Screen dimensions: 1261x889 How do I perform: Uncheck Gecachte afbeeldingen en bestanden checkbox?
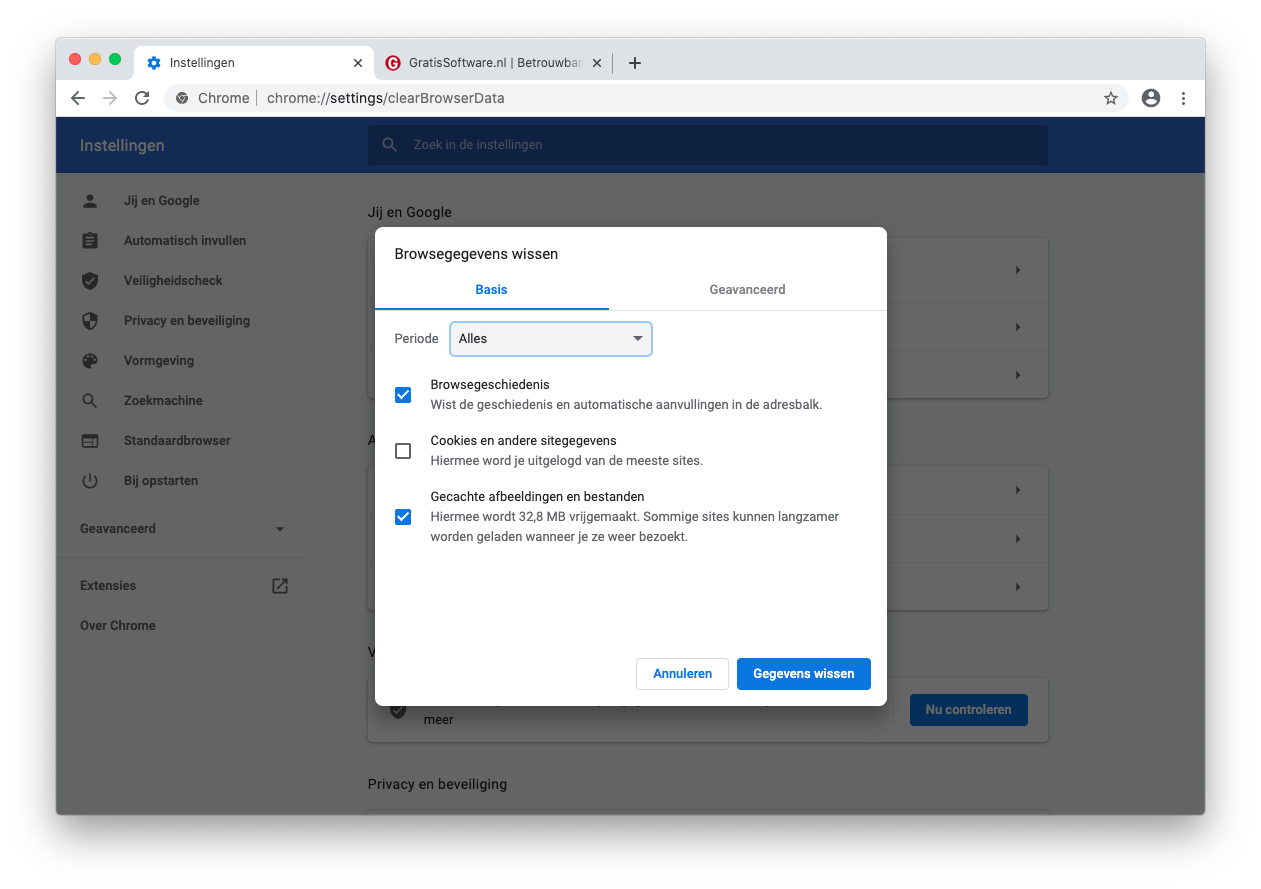403,517
